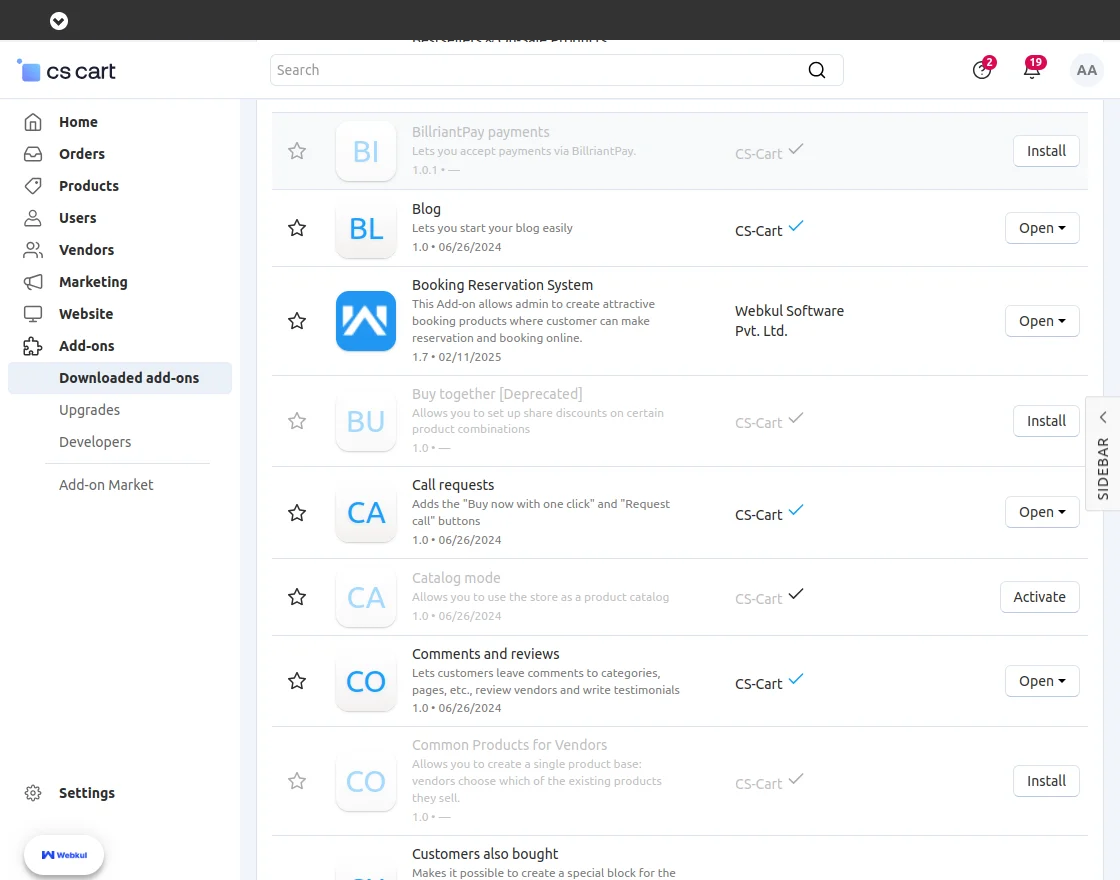Click the Webkul badge at bottom left
Screen dimensions: 1120x880
coord(64,855)
